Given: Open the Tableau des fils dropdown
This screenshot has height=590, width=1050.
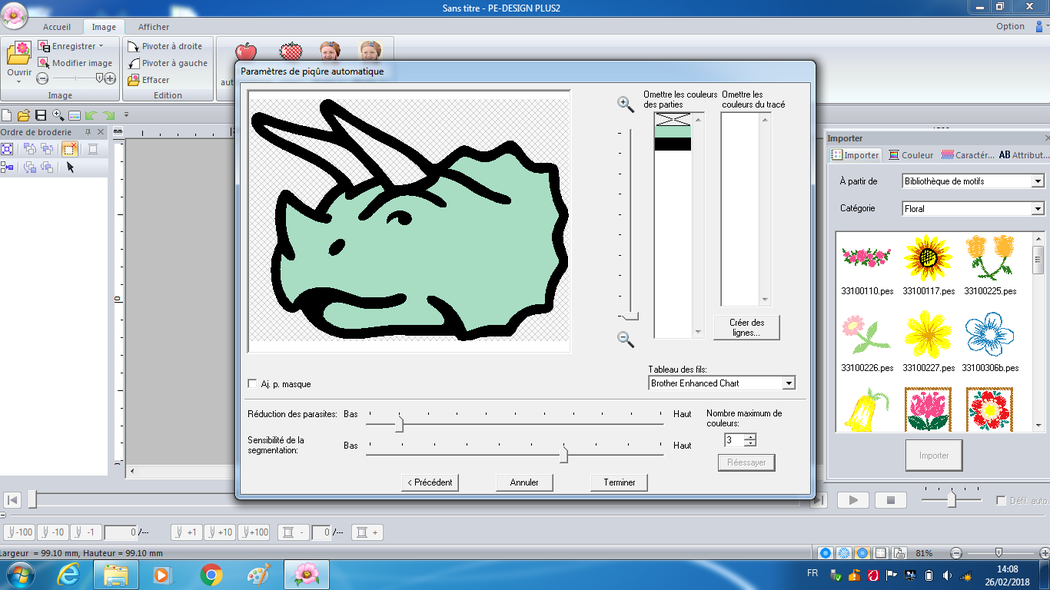Looking at the screenshot, I should pyautogui.click(x=789, y=383).
